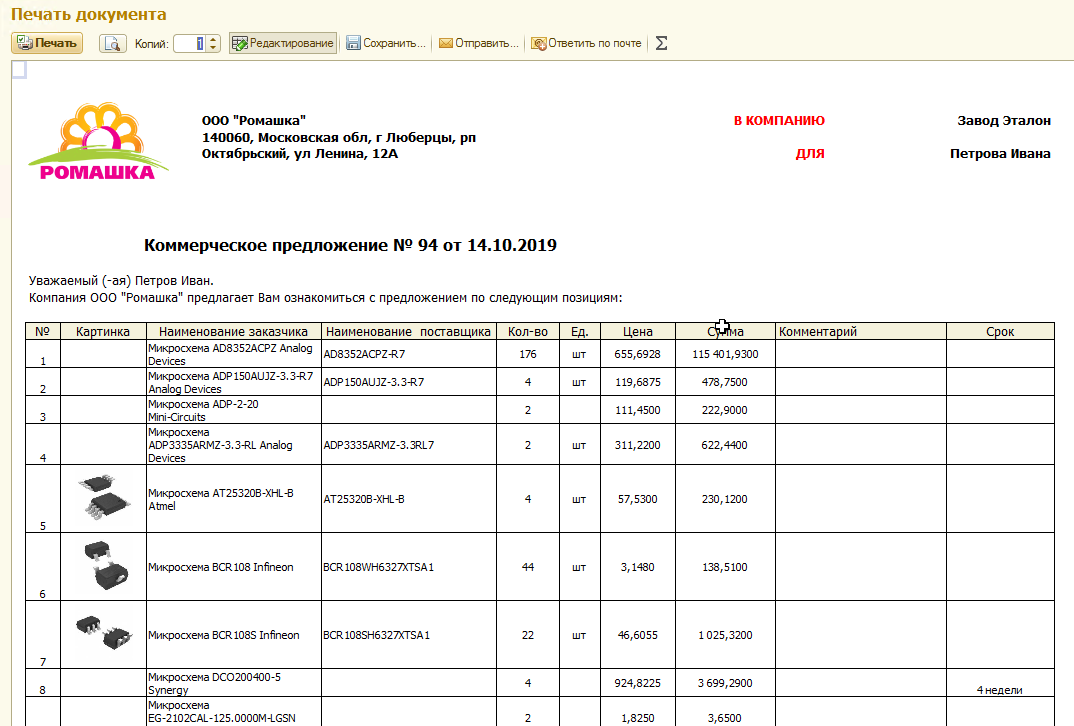
Task: Toggle Редактирование edit mode
Action: point(282,43)
